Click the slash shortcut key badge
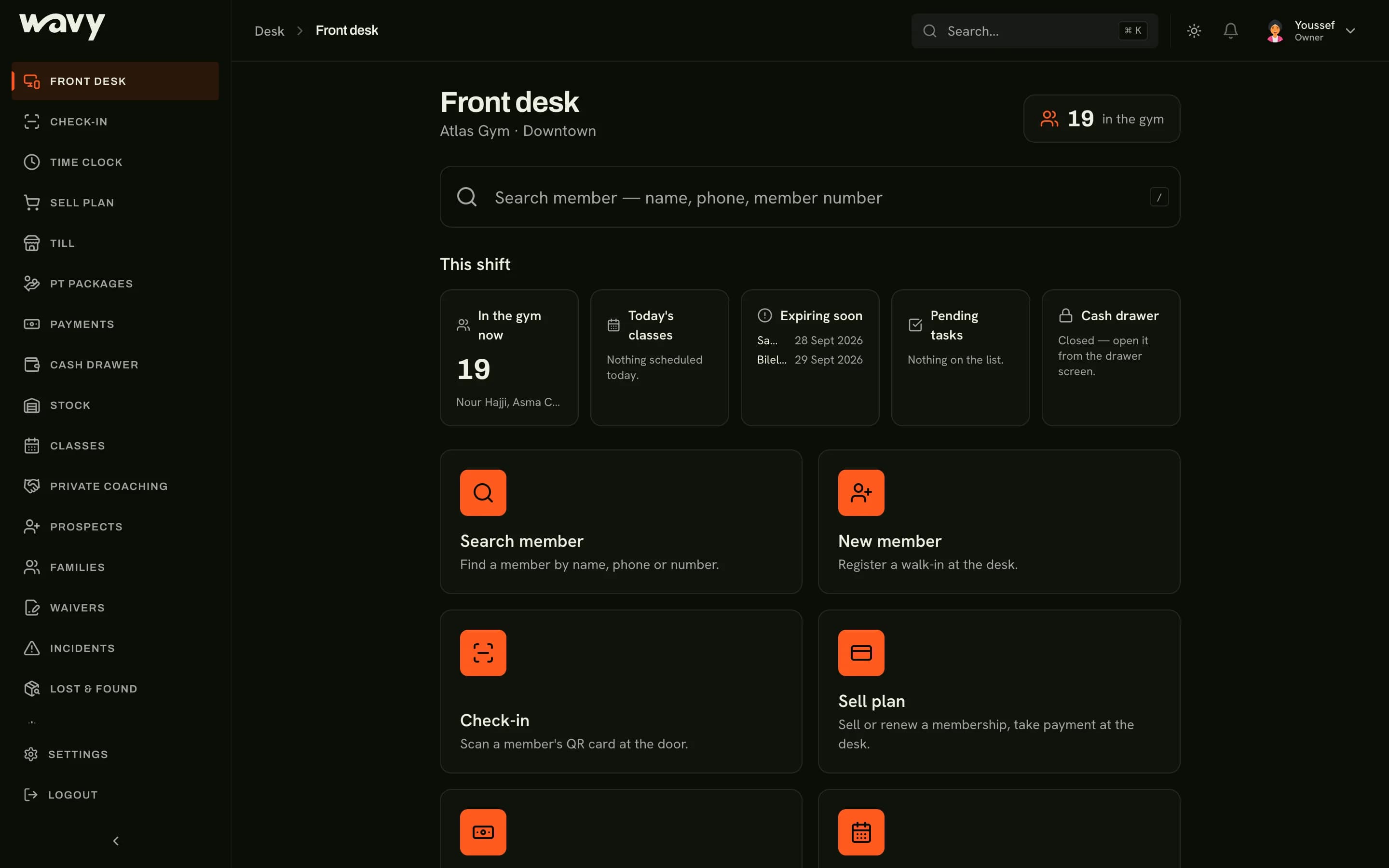Viewport: 1389px width, 868px height. click(x=1159, y=197)
